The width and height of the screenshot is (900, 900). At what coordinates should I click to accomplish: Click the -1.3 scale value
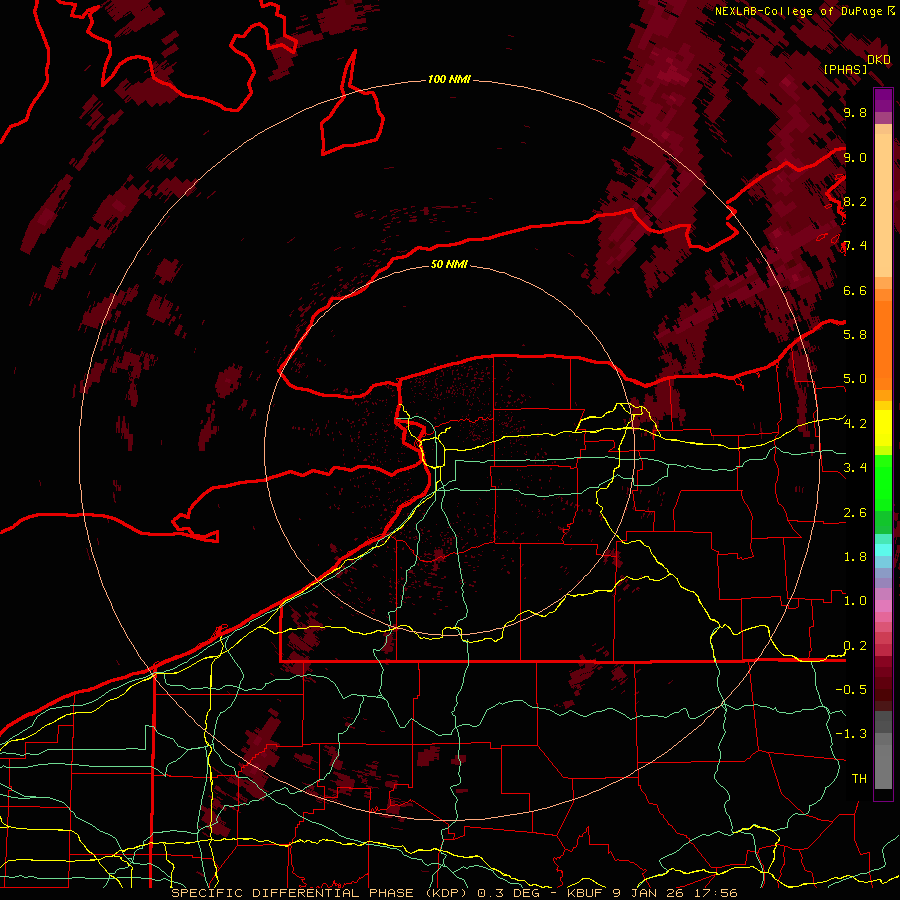(851, 734)
